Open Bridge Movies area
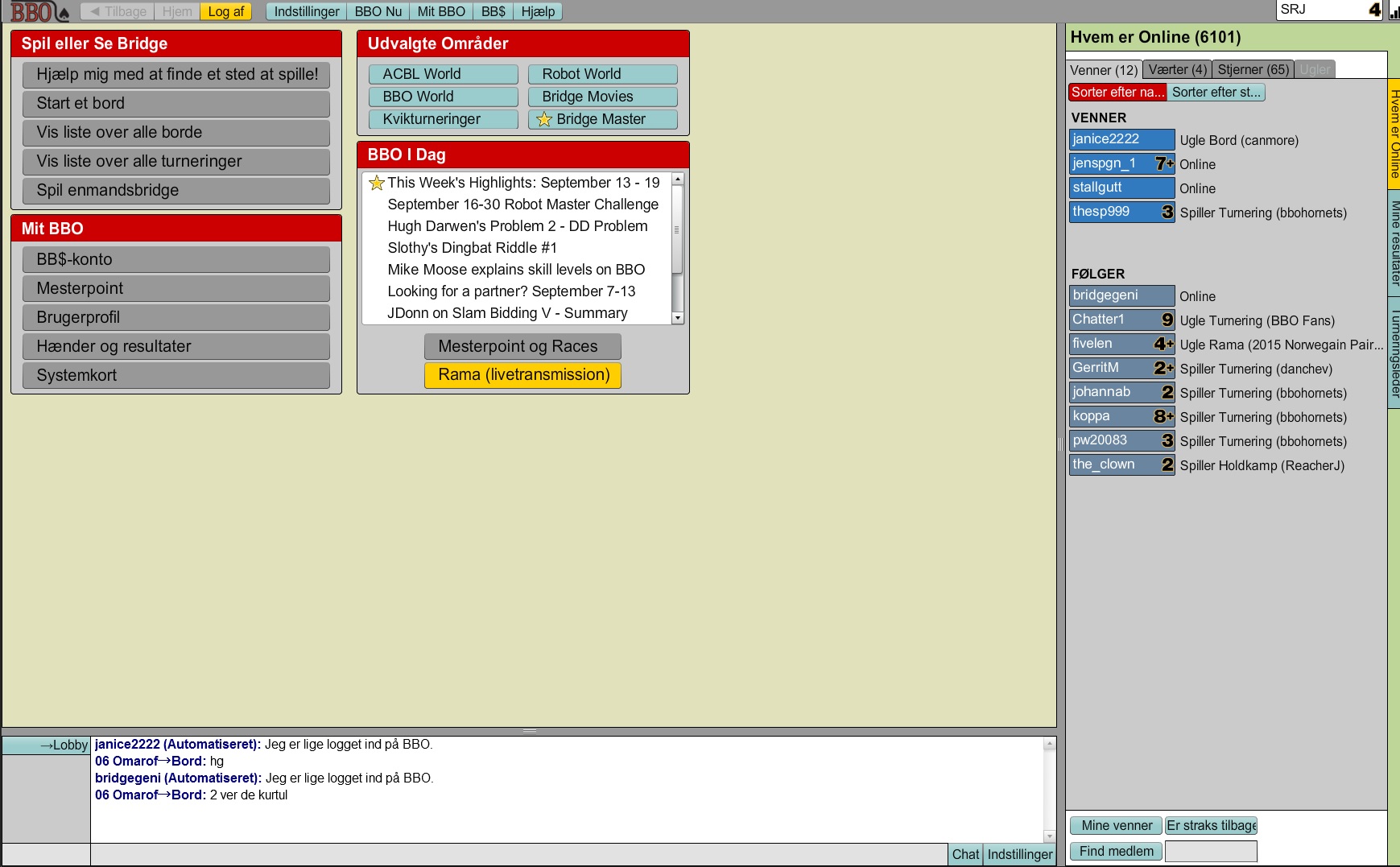Viewport: 1400px width, 867px height. click(603, 97)
